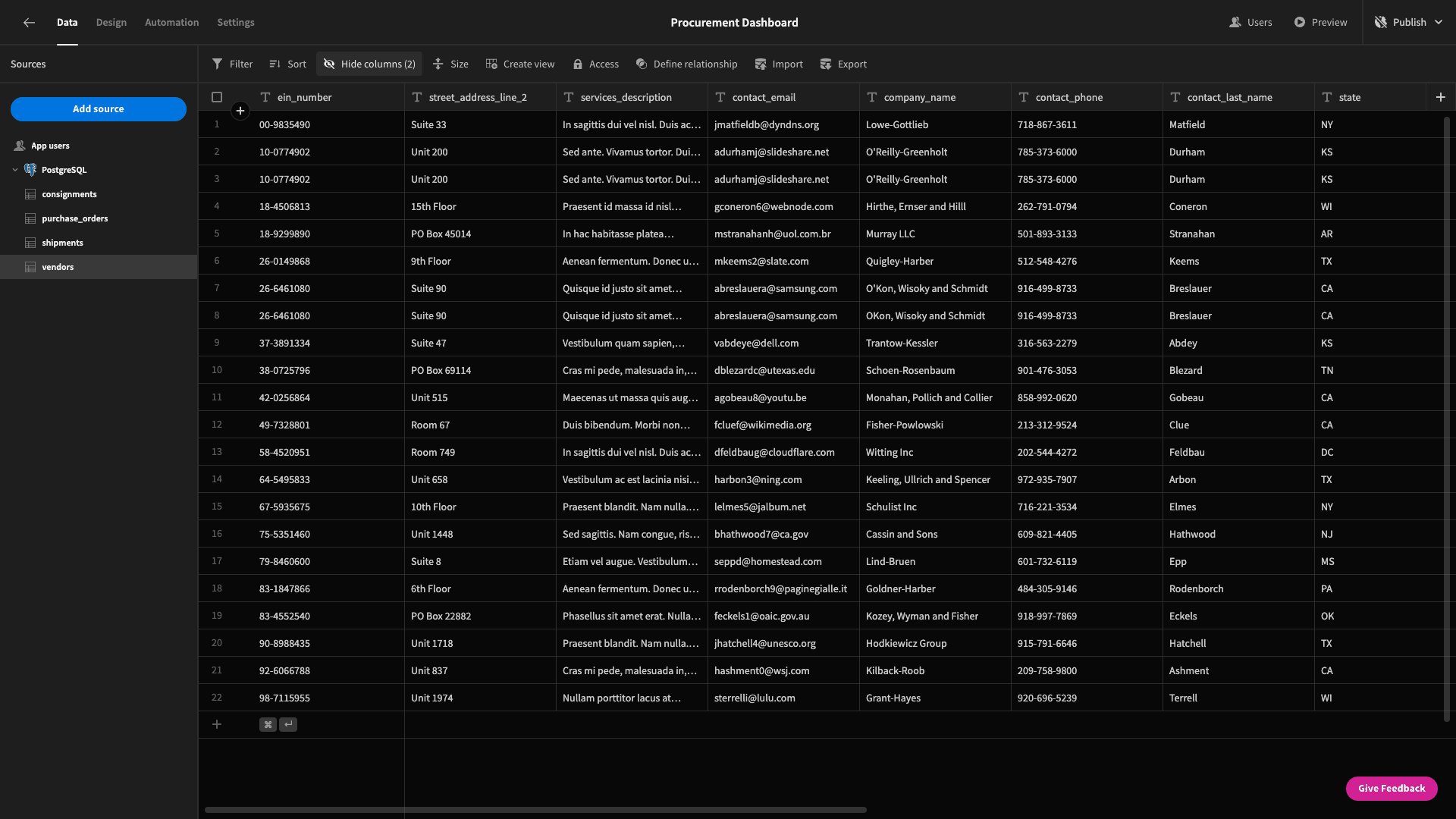
Task: Open App users source
Action: [x=99, y=146]
